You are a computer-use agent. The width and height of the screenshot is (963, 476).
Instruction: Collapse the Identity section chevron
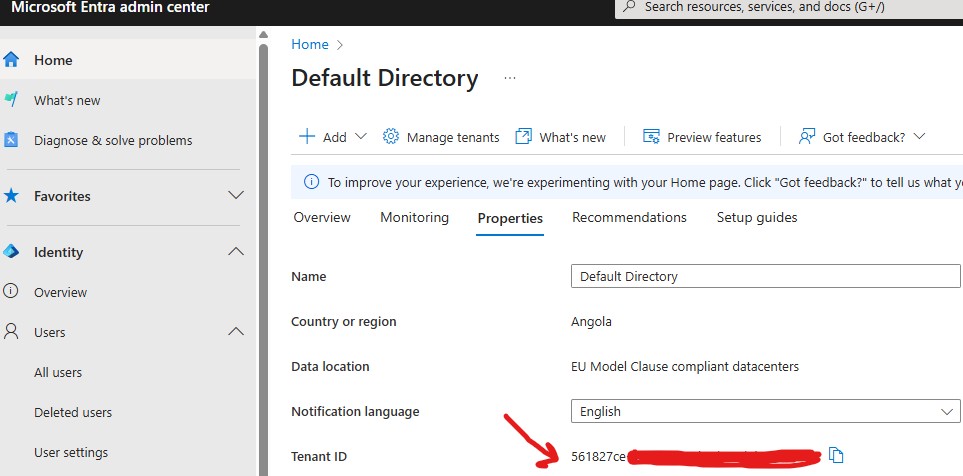(236, 251)
